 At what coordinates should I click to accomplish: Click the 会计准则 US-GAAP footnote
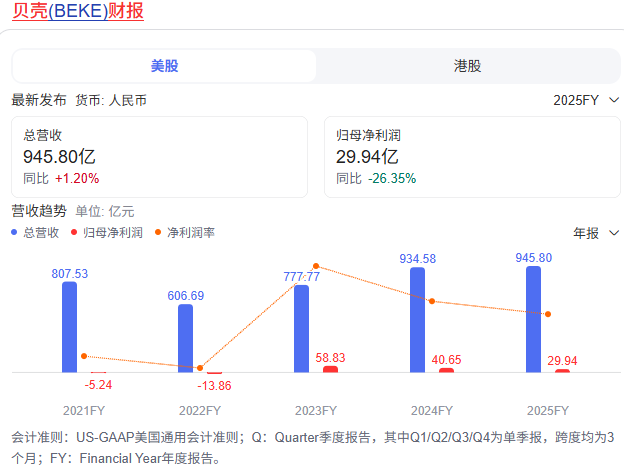tap(312, 448)
